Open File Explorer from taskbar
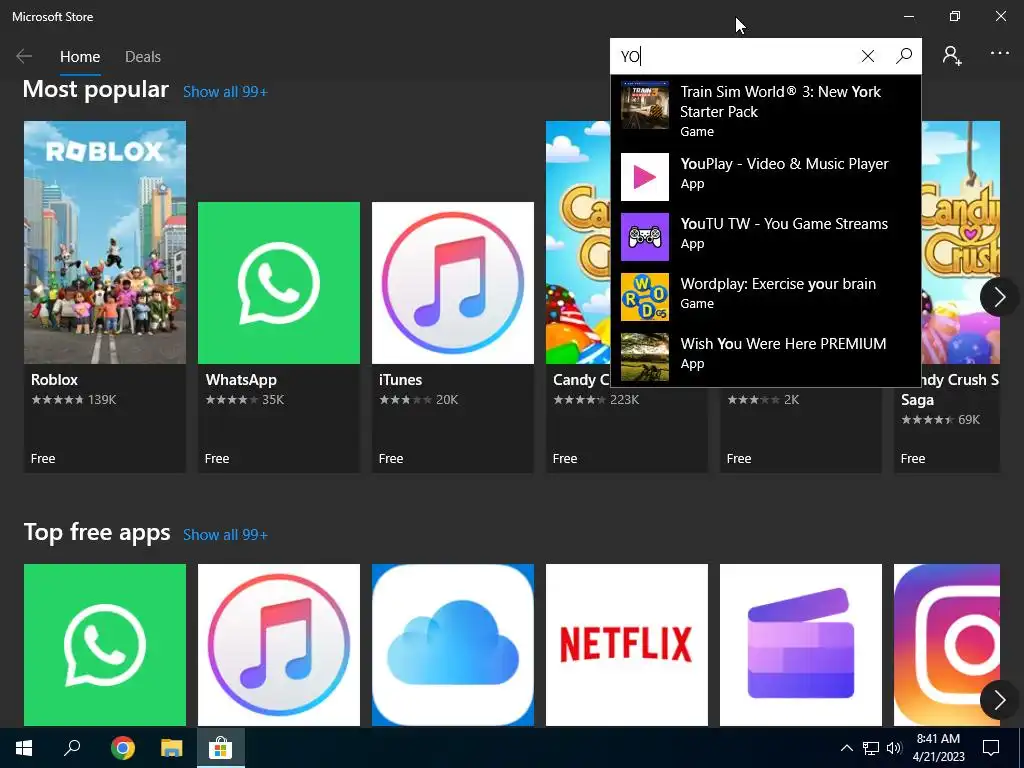The image size is (1024, 768). [x=172, y=748]
